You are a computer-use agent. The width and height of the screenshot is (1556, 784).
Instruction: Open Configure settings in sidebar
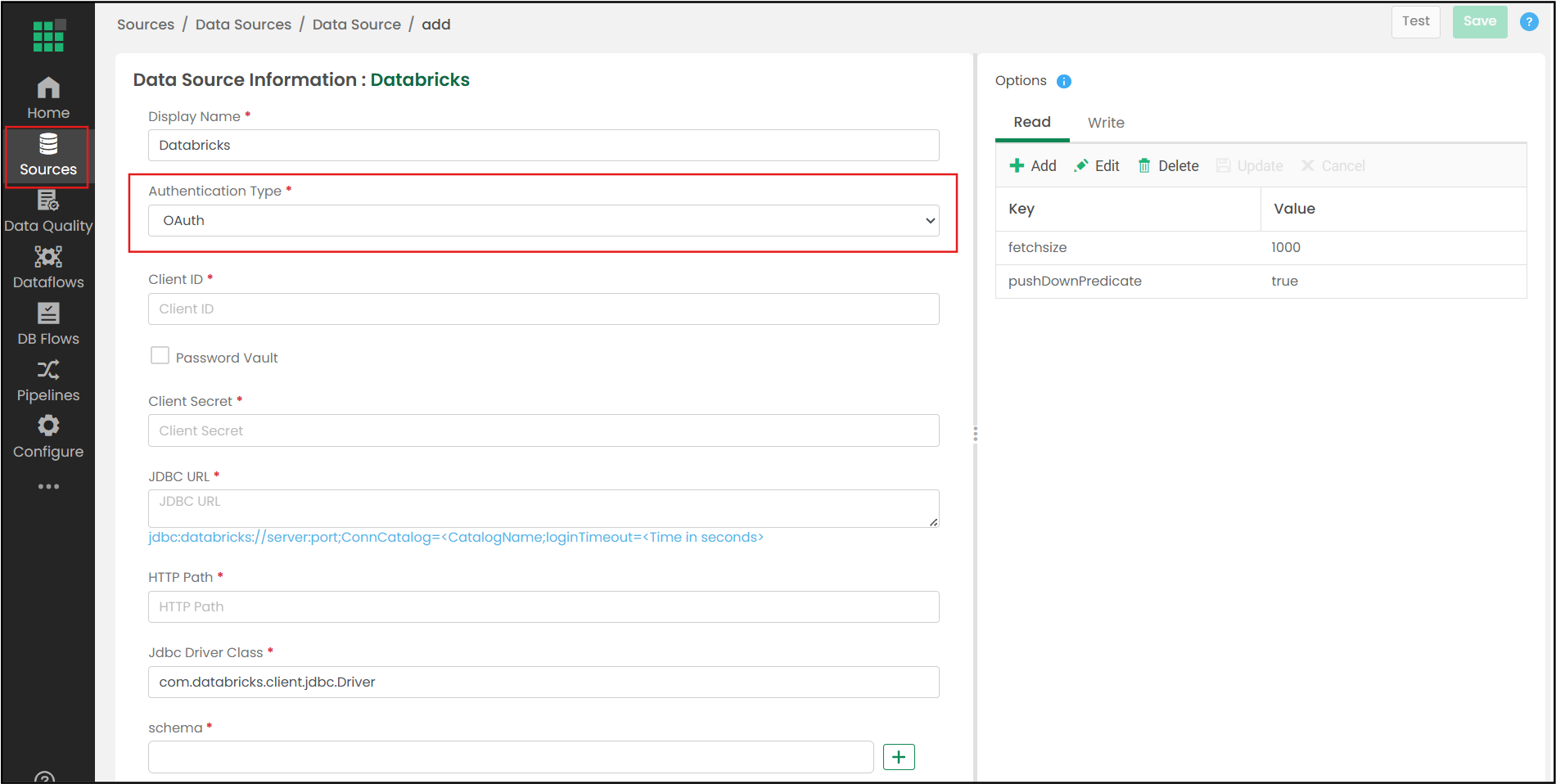(x=48, y=438)
